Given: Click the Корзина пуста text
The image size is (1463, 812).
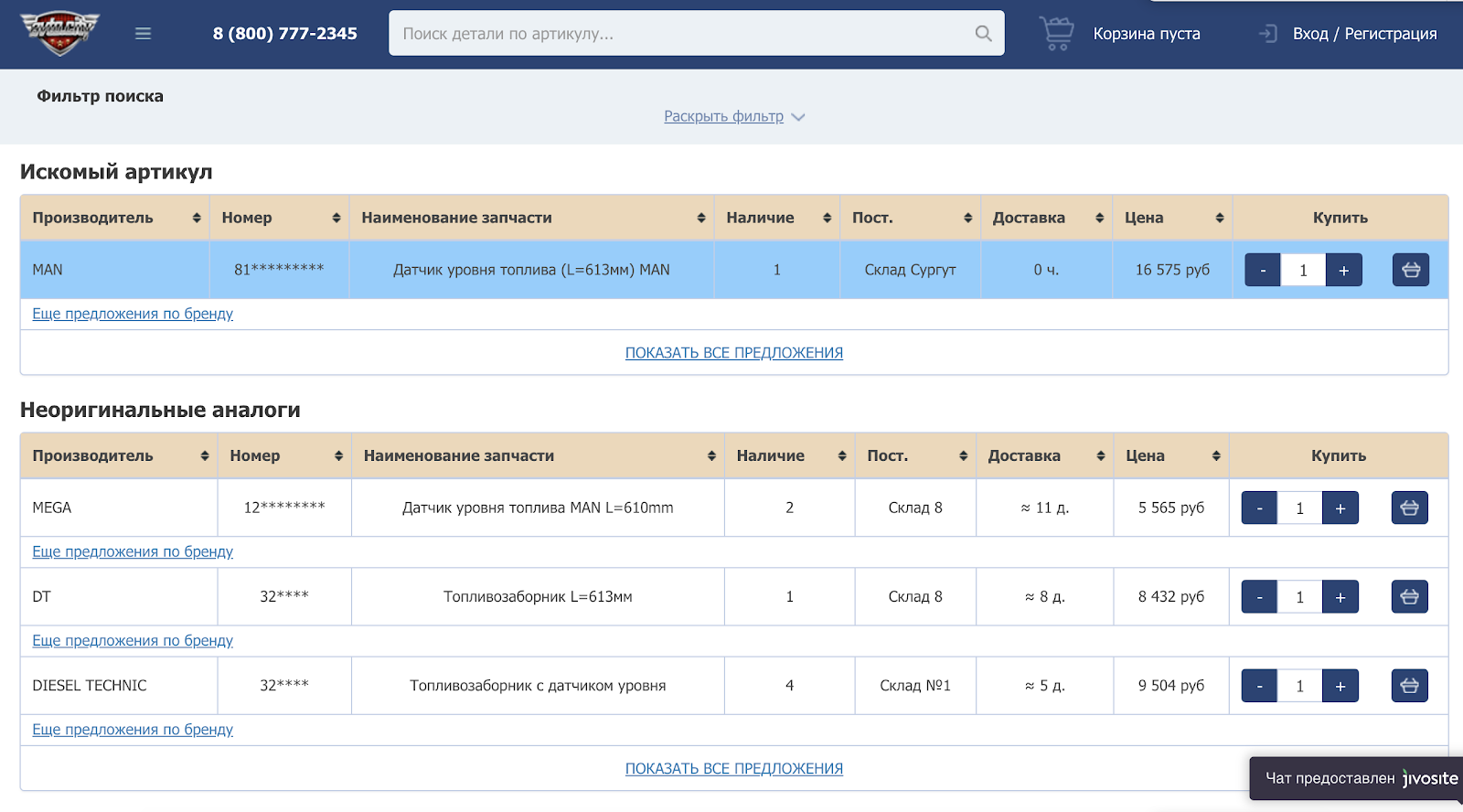Looking at the screenshot, I should tap(1147, 34).
